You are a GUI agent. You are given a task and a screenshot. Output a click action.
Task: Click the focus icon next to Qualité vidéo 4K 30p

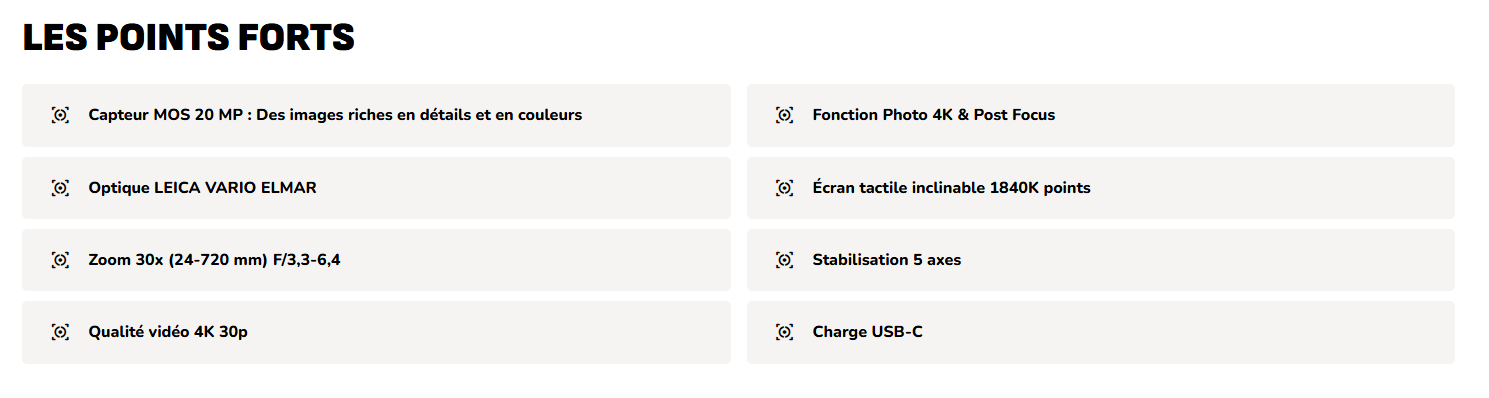pos(60,332)
